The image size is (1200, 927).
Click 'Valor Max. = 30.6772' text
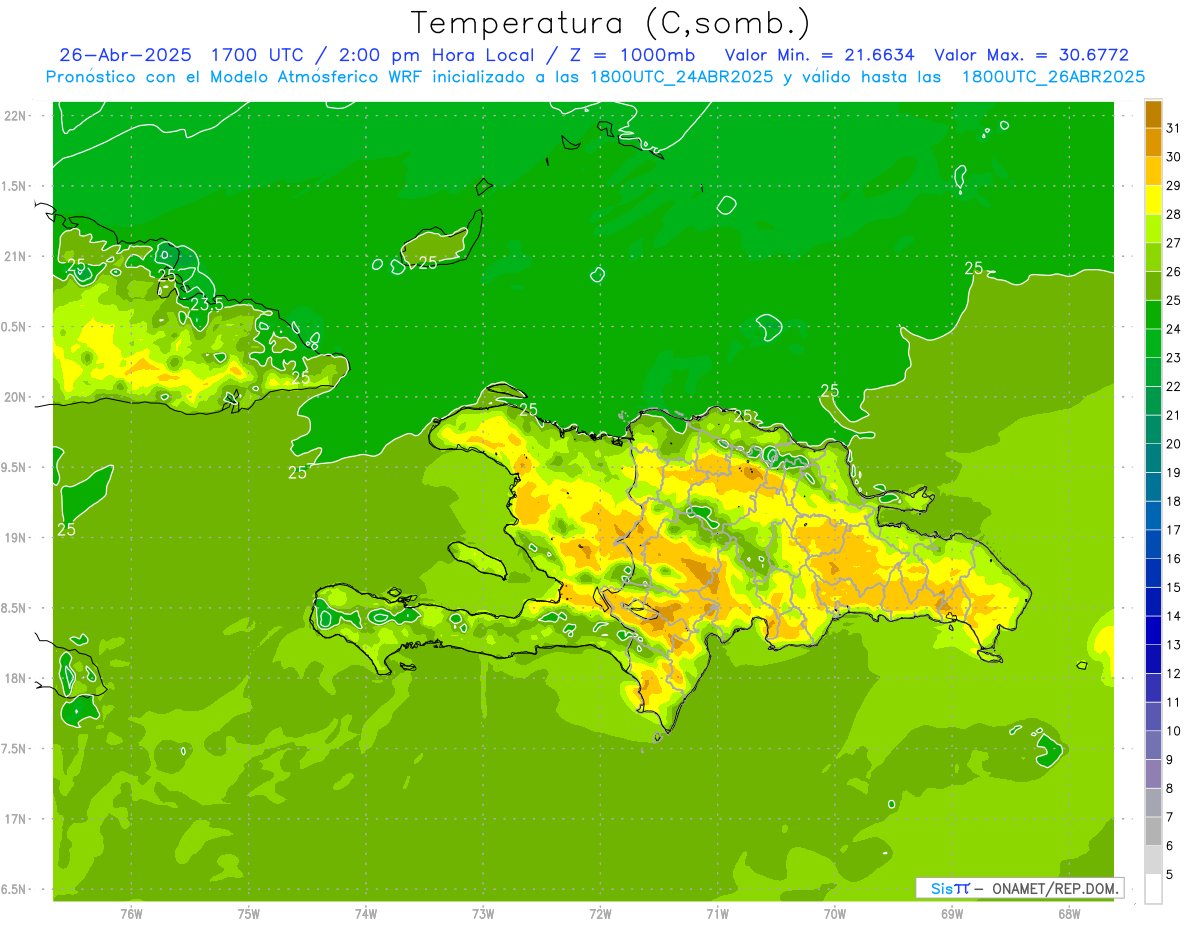pos(1032,55)
